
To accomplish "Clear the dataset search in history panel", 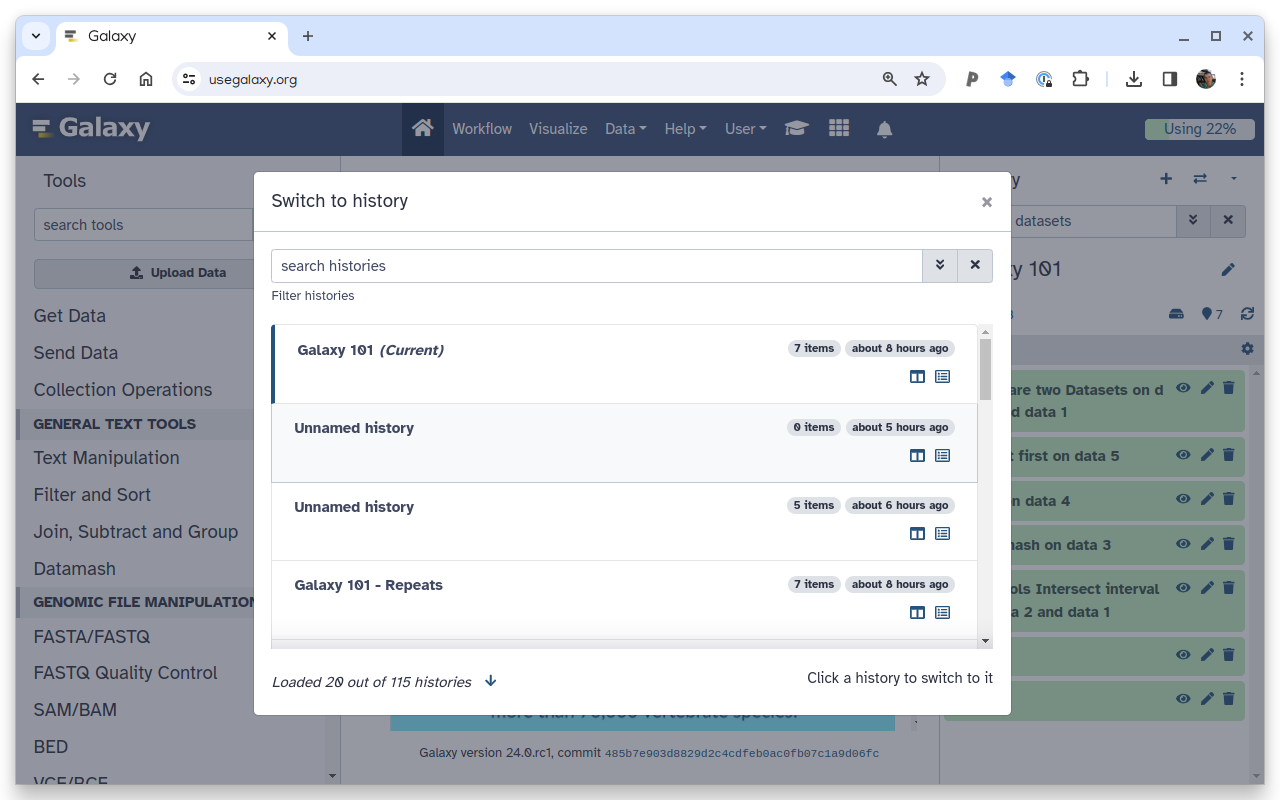I will 1228,221.
